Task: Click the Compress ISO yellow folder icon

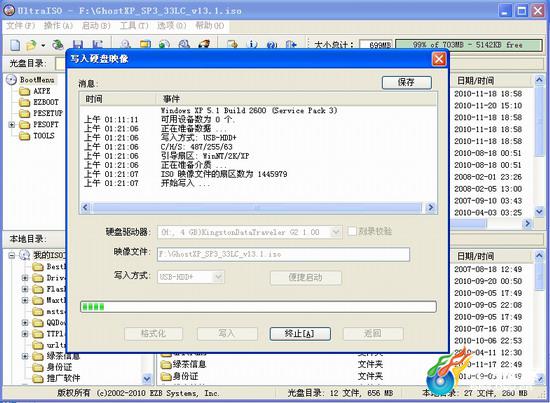Action: click(145, 45)
